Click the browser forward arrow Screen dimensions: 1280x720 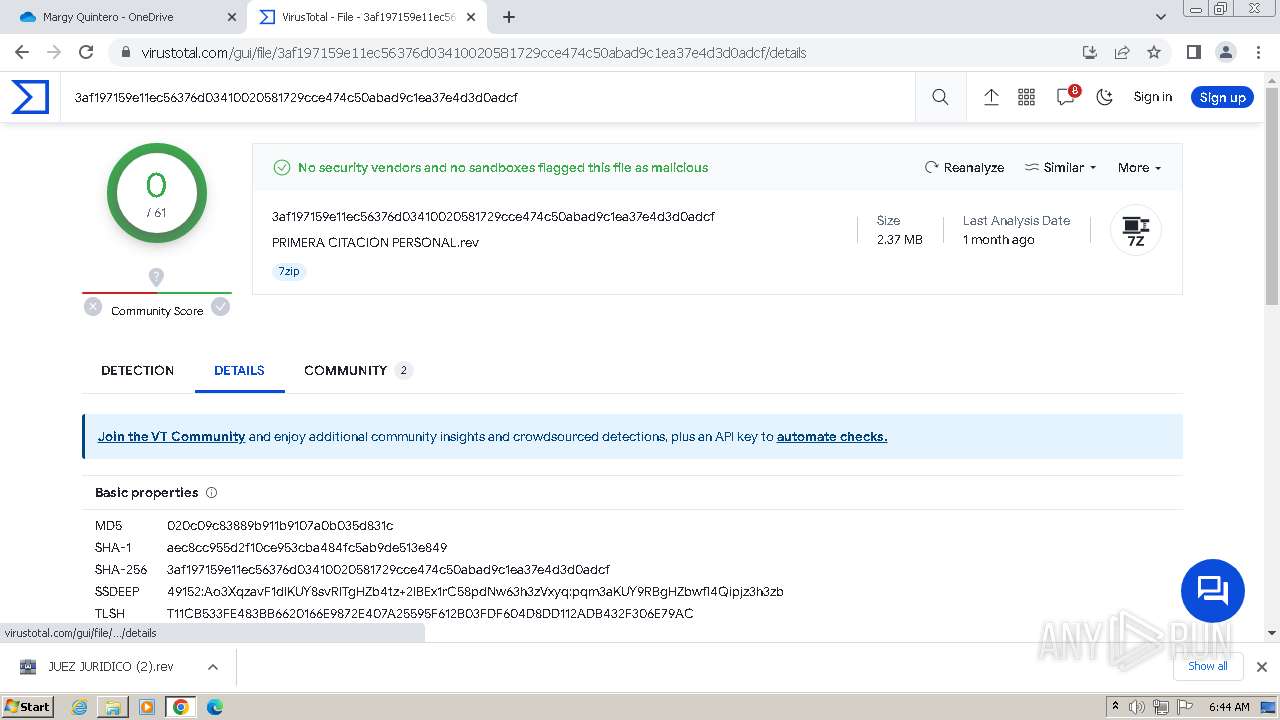[54, 52]
